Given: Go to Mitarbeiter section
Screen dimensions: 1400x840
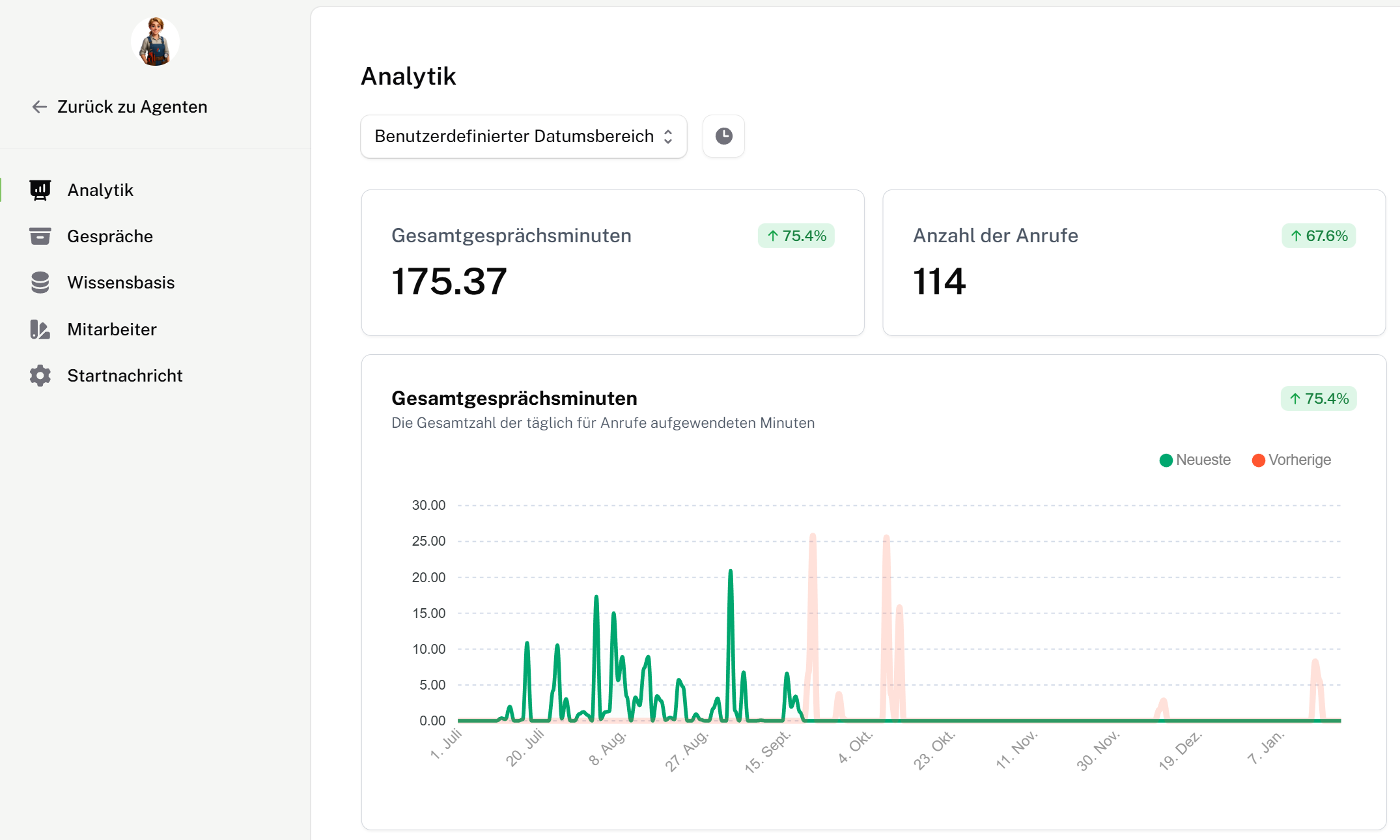Looking at the screenshot, I should pyautogui.click(x=111, y=329).
